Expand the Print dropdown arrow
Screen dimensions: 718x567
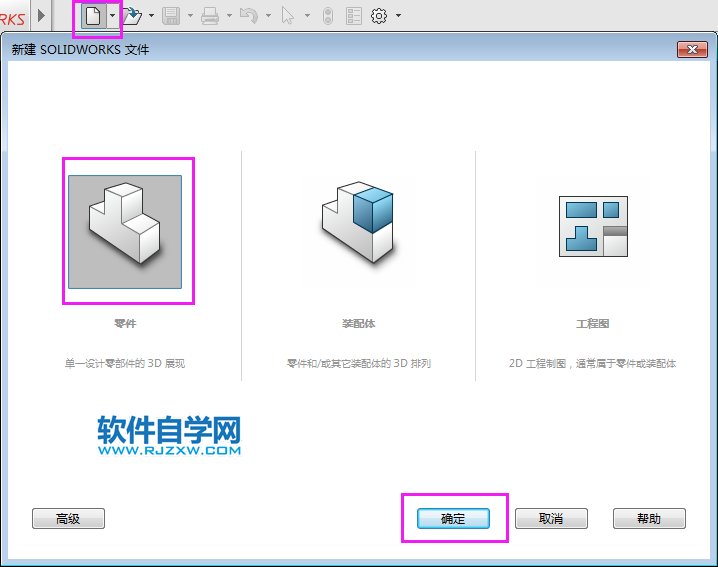click(229, 16)
